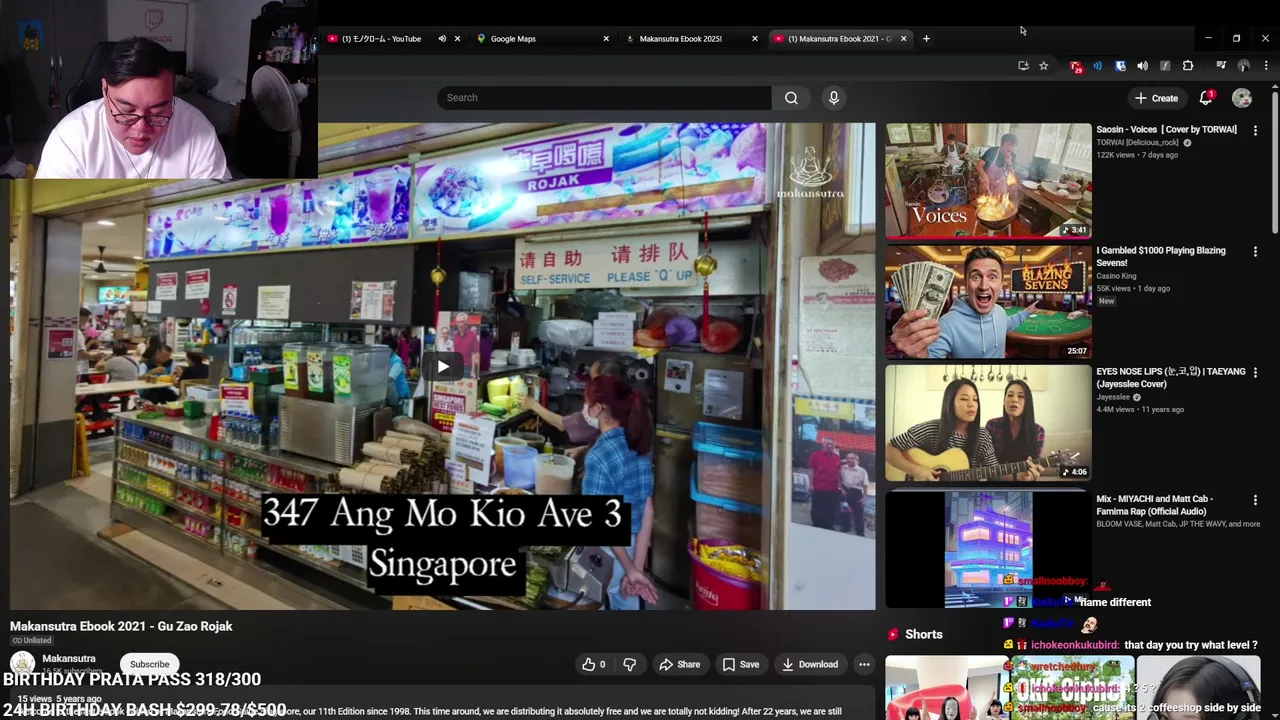The image size is (1280, 720).
Task: Like the Gu Zao Rojak video
Action: click(x=594, y=664)
